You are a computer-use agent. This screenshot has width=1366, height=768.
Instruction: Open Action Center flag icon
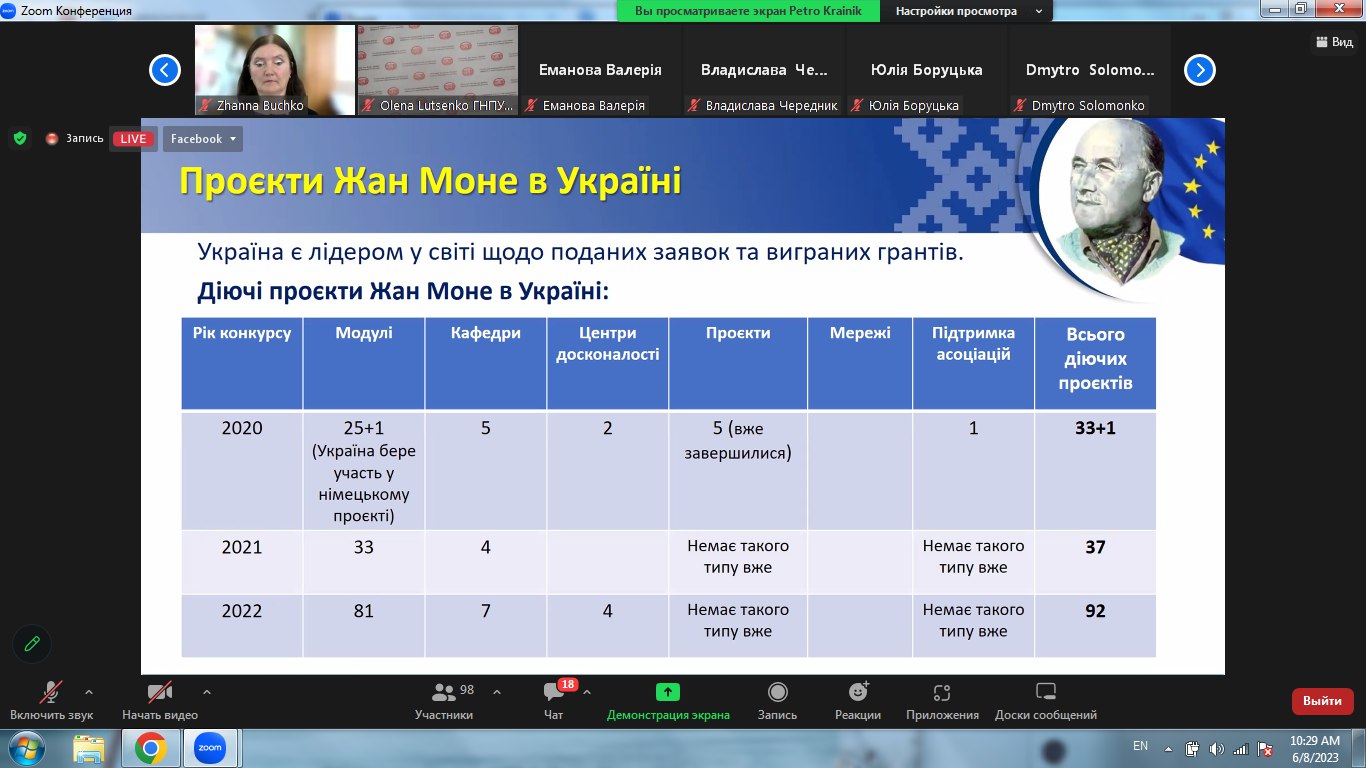point(1265,748)
